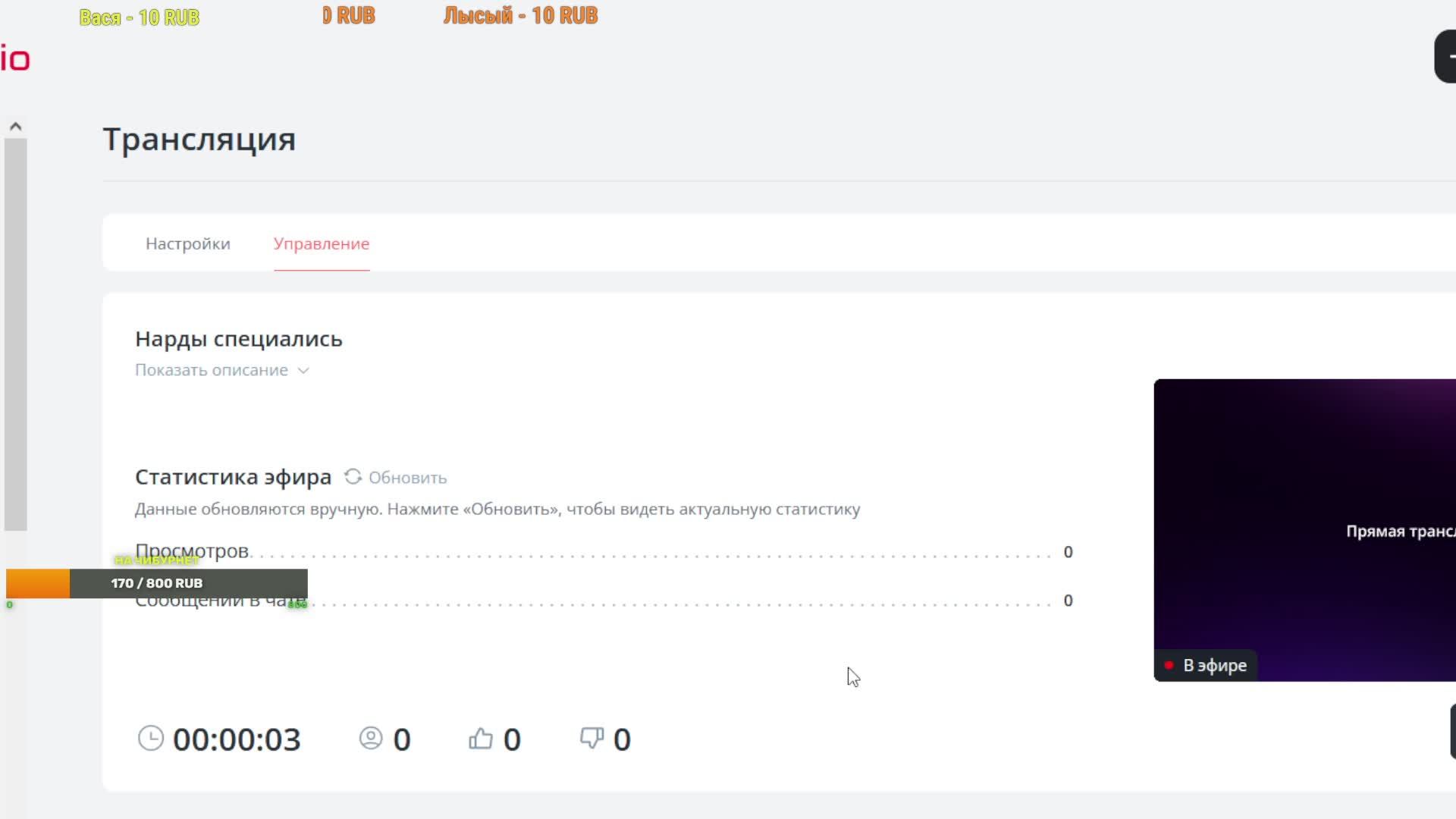Image resolution: width=1456 pixels, height=819 pixels.
Task: Click the 170 / 800 RUB donation progress bar
Action: [x=157, y=583]
